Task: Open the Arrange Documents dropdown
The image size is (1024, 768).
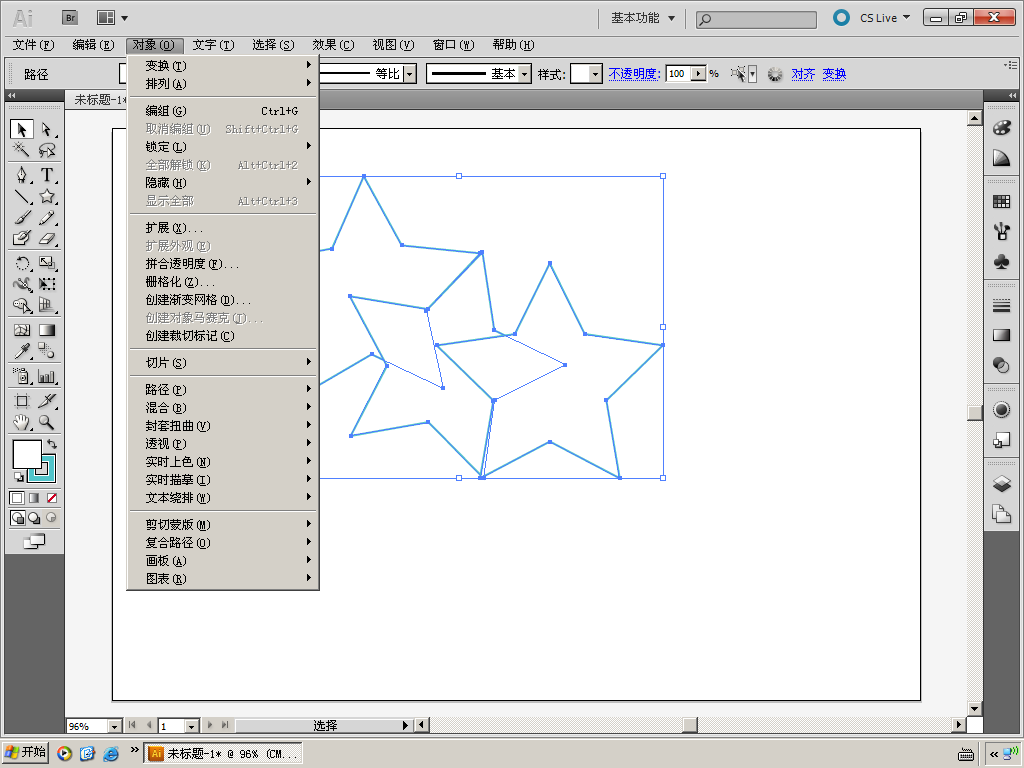Action: coord(112,18)
